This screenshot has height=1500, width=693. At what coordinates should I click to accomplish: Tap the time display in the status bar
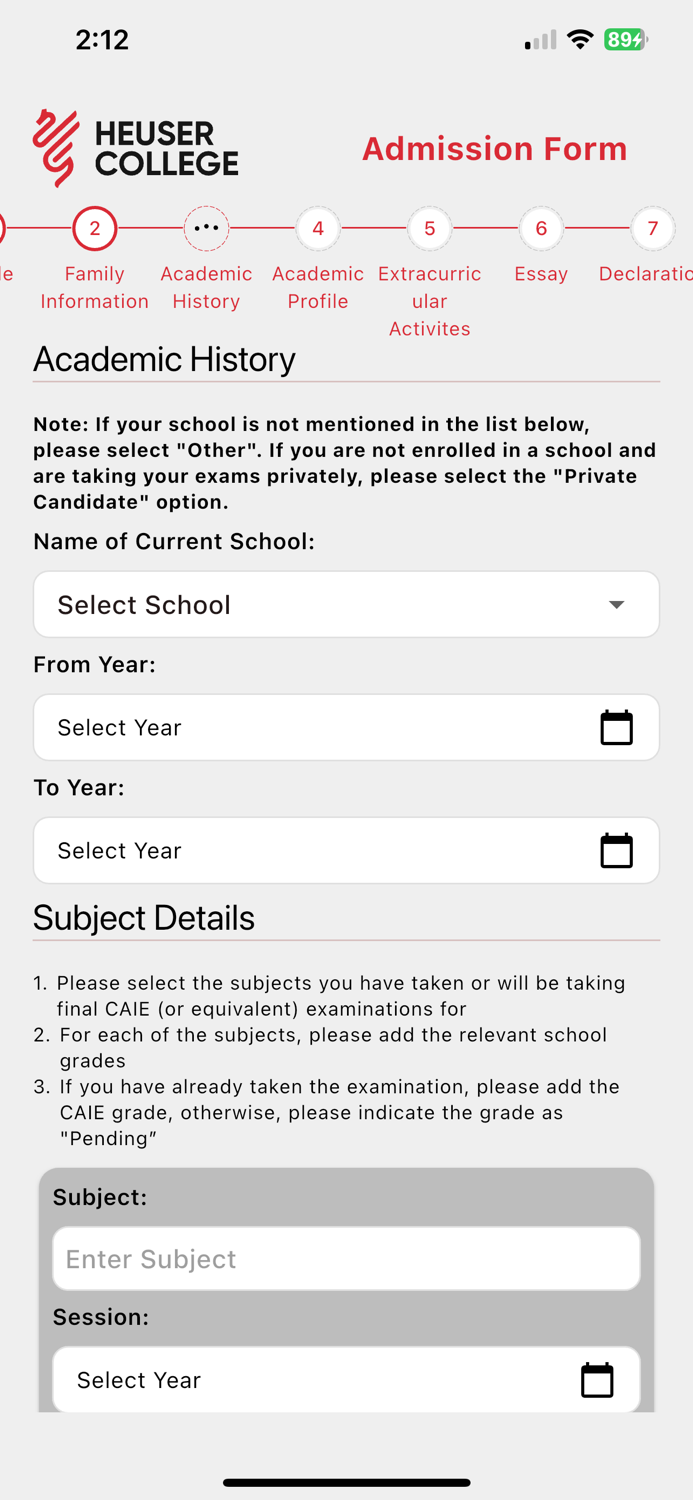(x=102, y=40)
